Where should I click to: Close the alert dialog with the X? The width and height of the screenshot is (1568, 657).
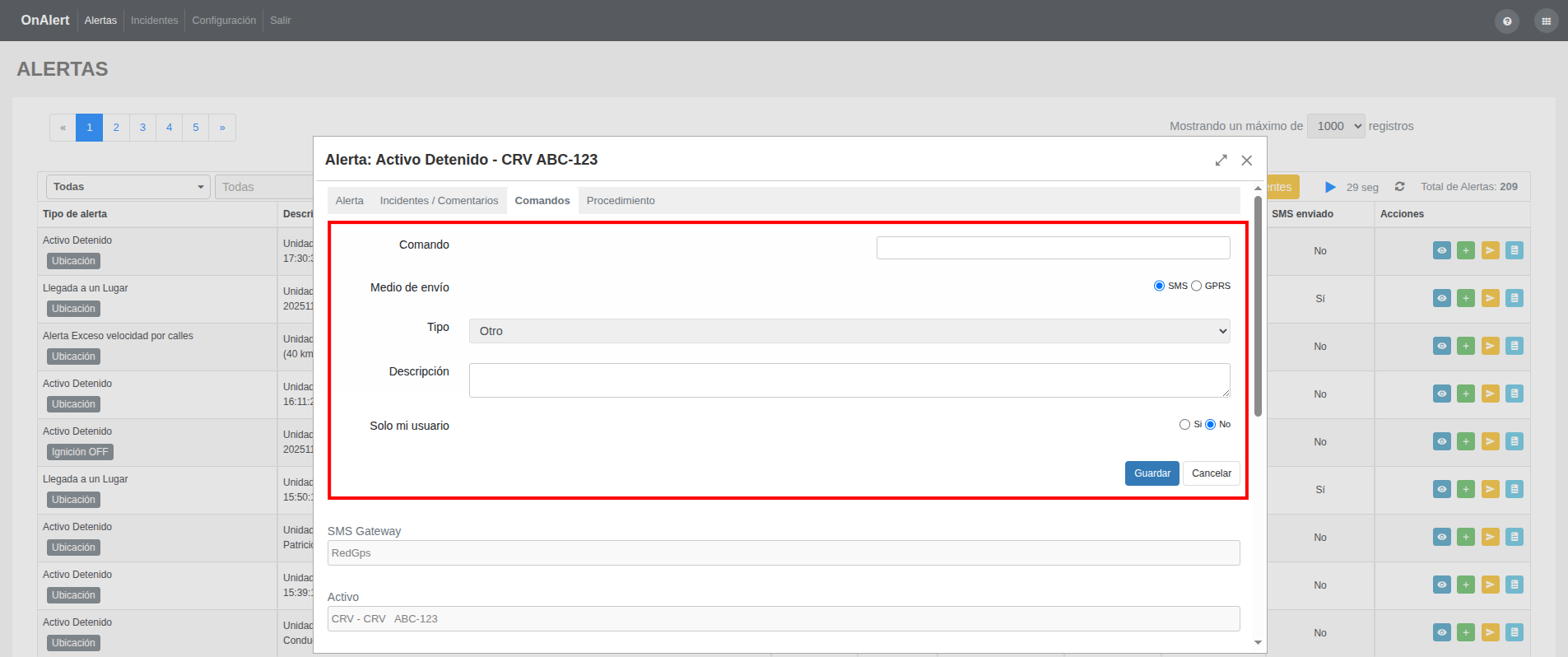point(1247,161)
